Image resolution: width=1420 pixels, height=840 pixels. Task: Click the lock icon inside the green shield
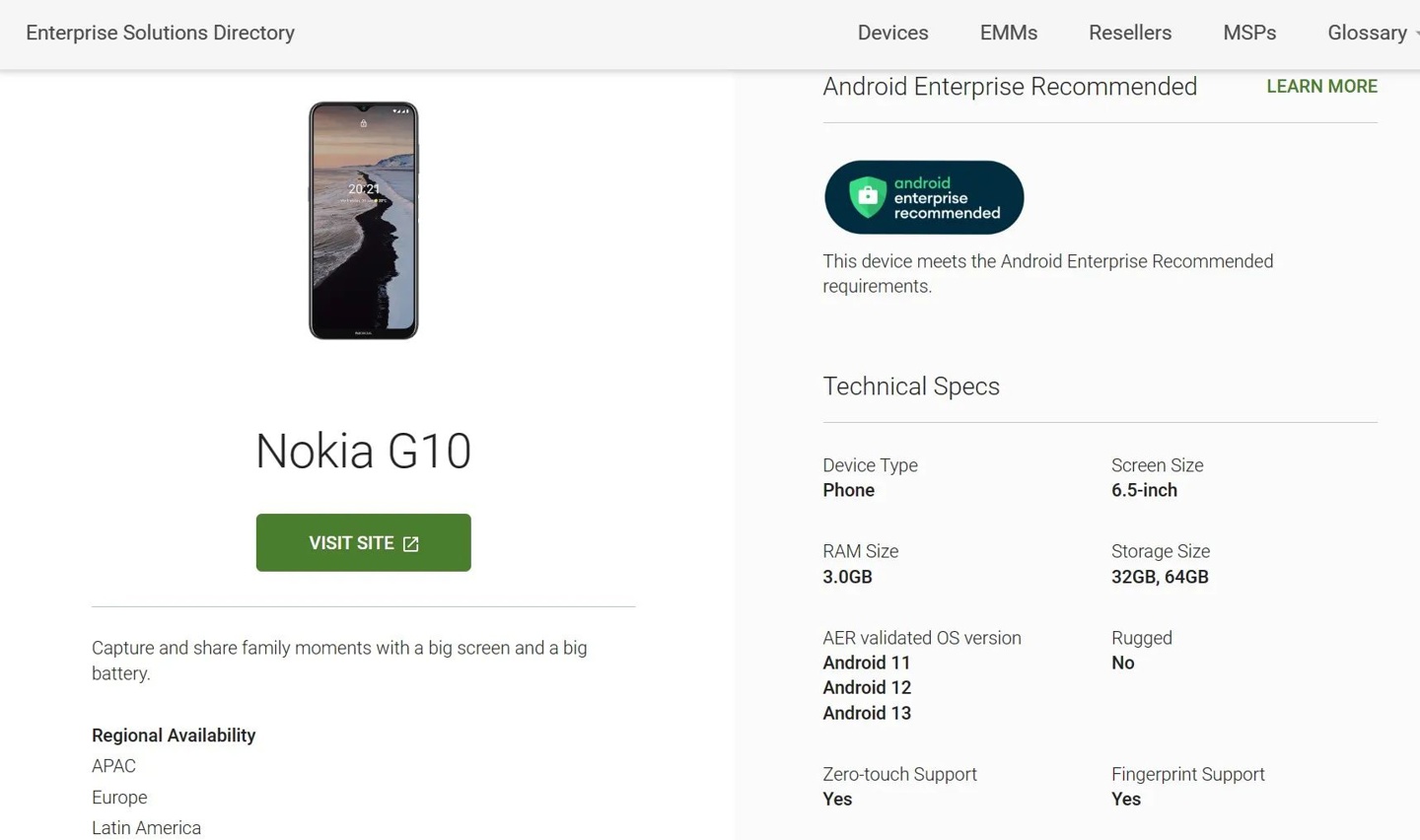[870, 195]
